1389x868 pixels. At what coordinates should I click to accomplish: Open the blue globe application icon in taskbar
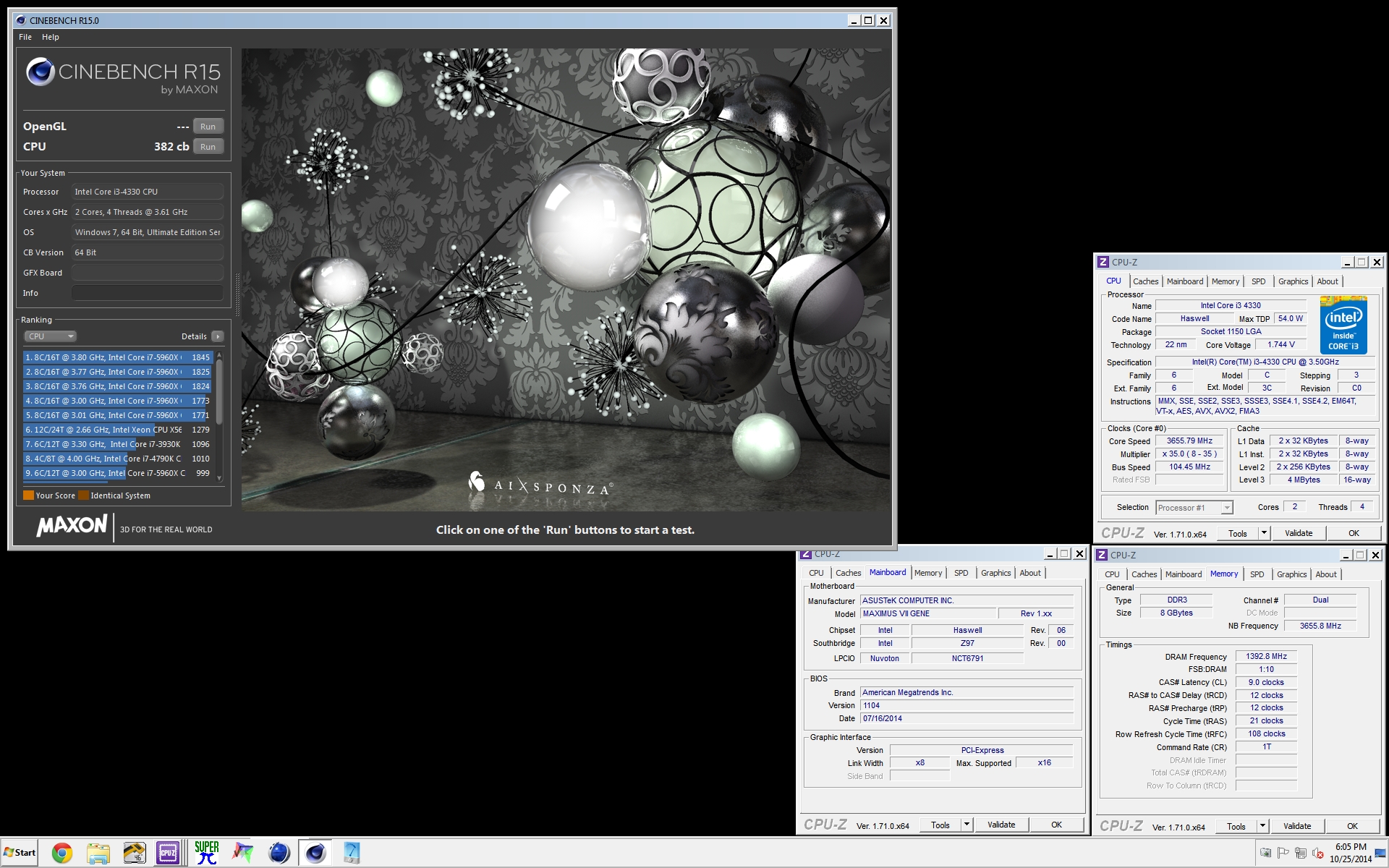(x=279, y=854)
